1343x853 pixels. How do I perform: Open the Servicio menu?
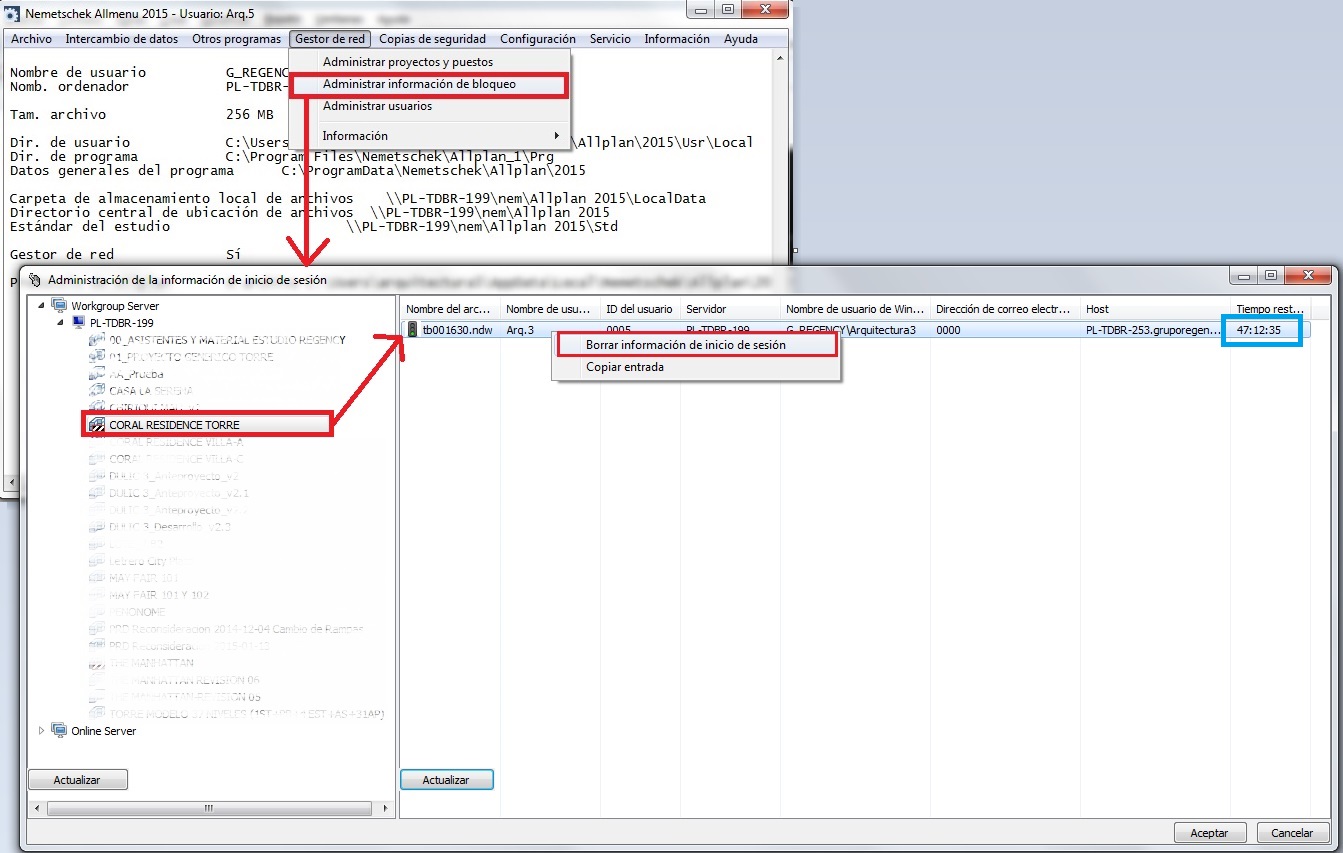click(610, 39)
